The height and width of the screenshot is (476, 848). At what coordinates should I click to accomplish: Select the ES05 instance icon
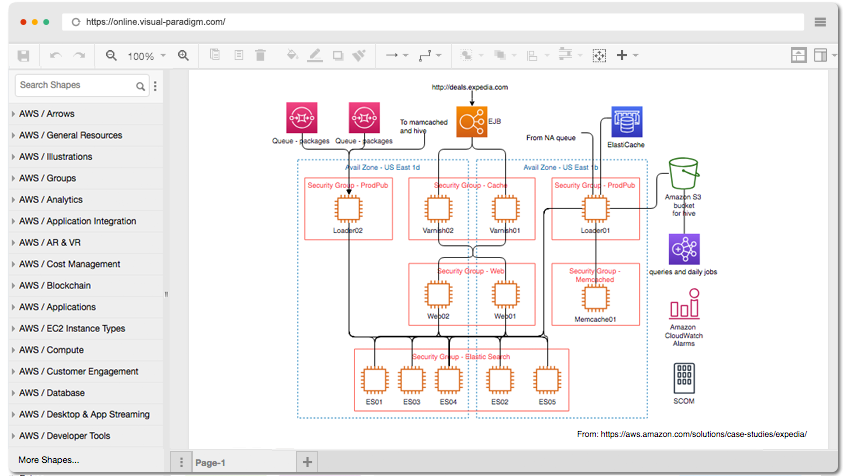pyautogui.click(x=547, y=380)
